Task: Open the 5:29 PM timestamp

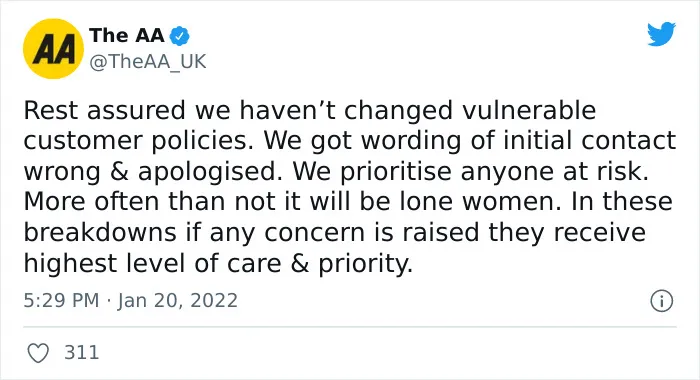Action: (61, 301)
